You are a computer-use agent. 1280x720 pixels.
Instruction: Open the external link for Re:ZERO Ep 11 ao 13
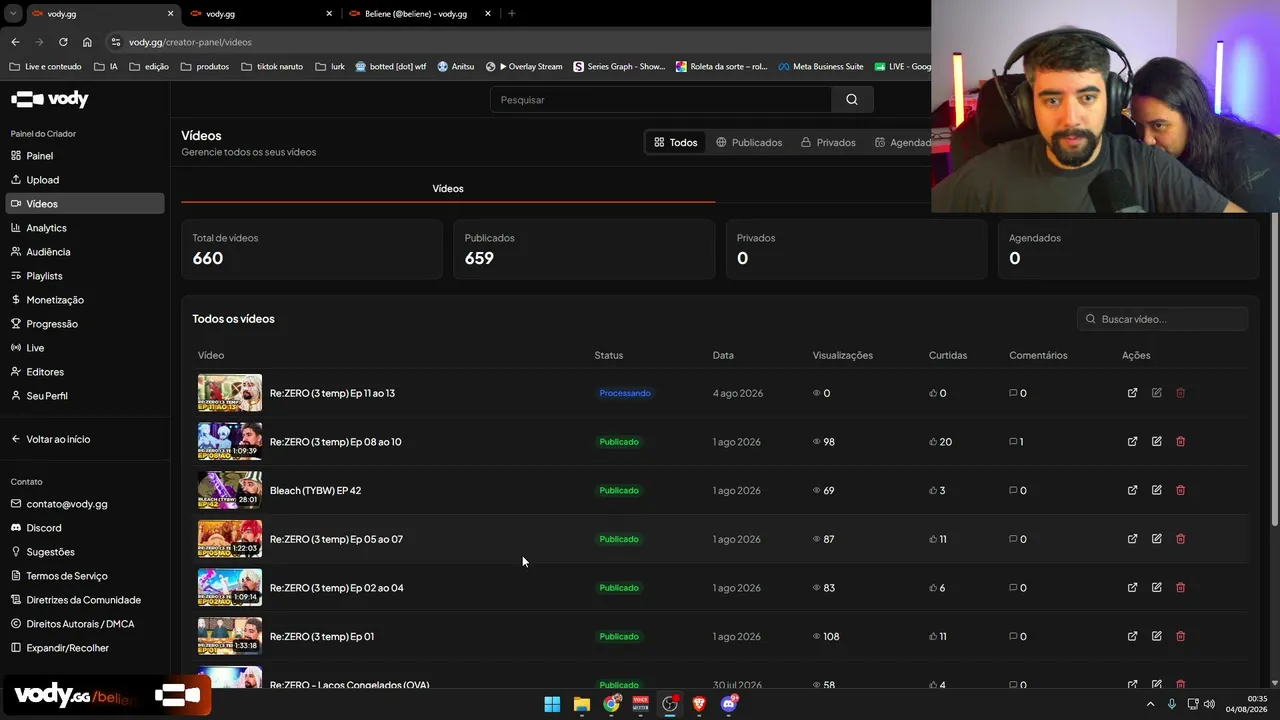(1132, 393)
